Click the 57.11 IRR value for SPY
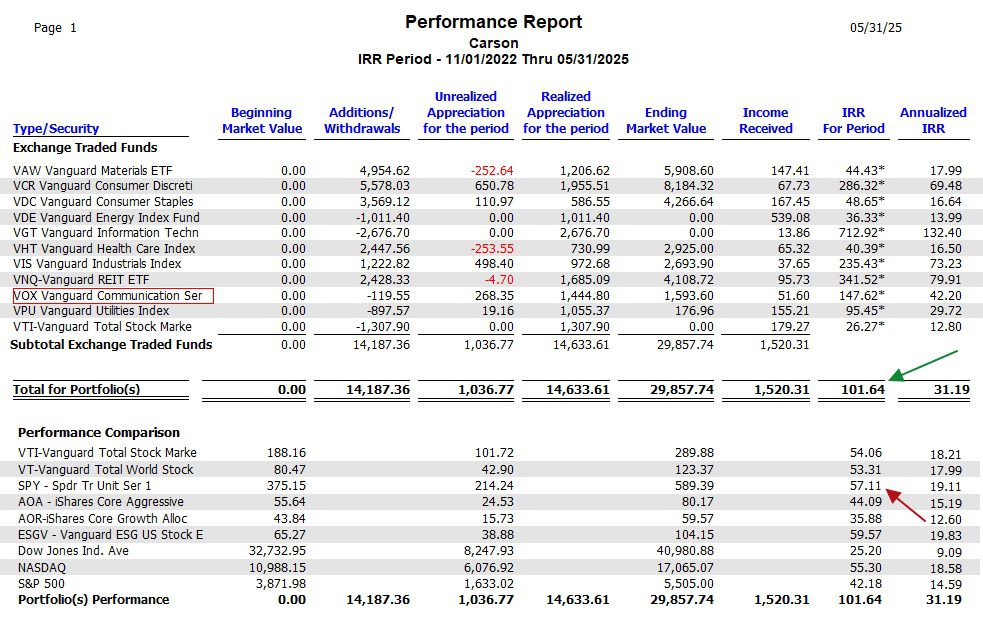The height and width of the screenshot is (617, 983). (866, 486)
